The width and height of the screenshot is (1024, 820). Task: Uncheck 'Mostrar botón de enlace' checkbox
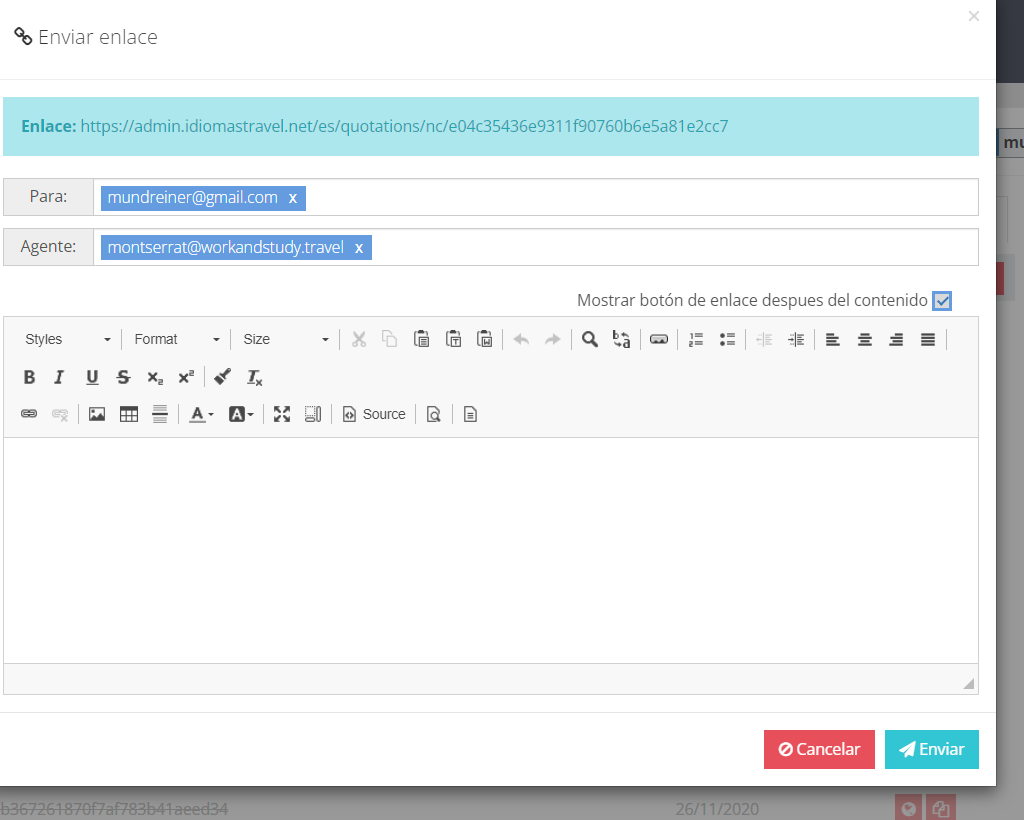[x=941, y=301]
